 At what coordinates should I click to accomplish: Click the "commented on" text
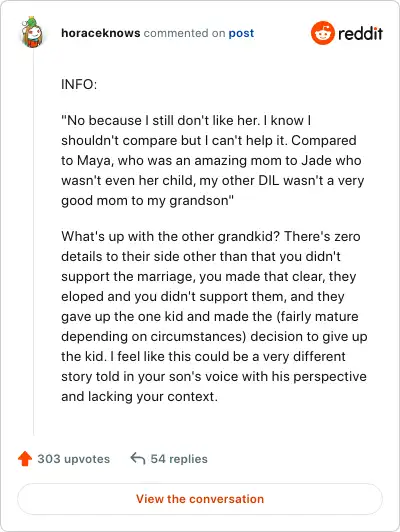click(184, 33)
